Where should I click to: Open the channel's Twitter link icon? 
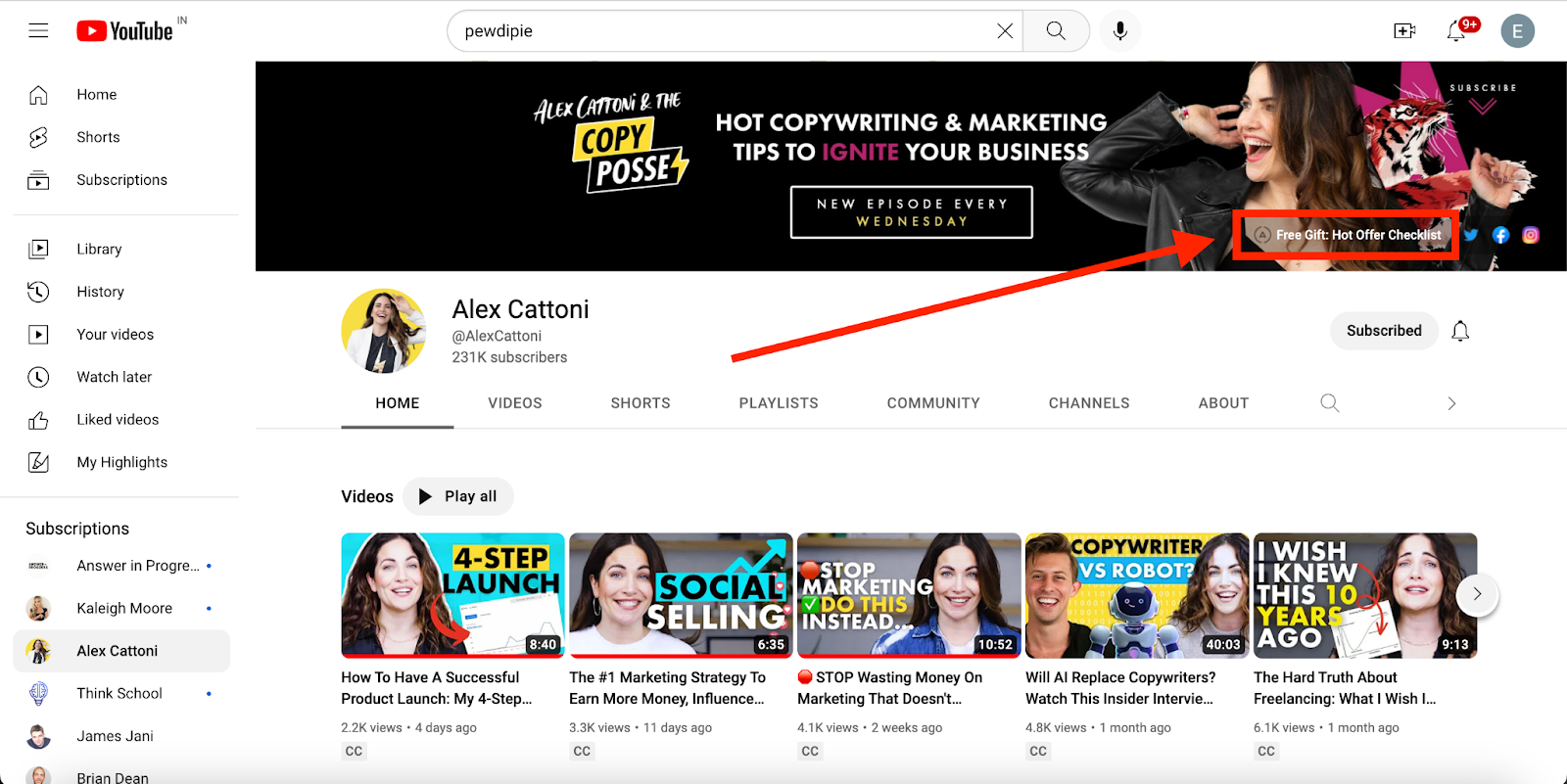1470,235
